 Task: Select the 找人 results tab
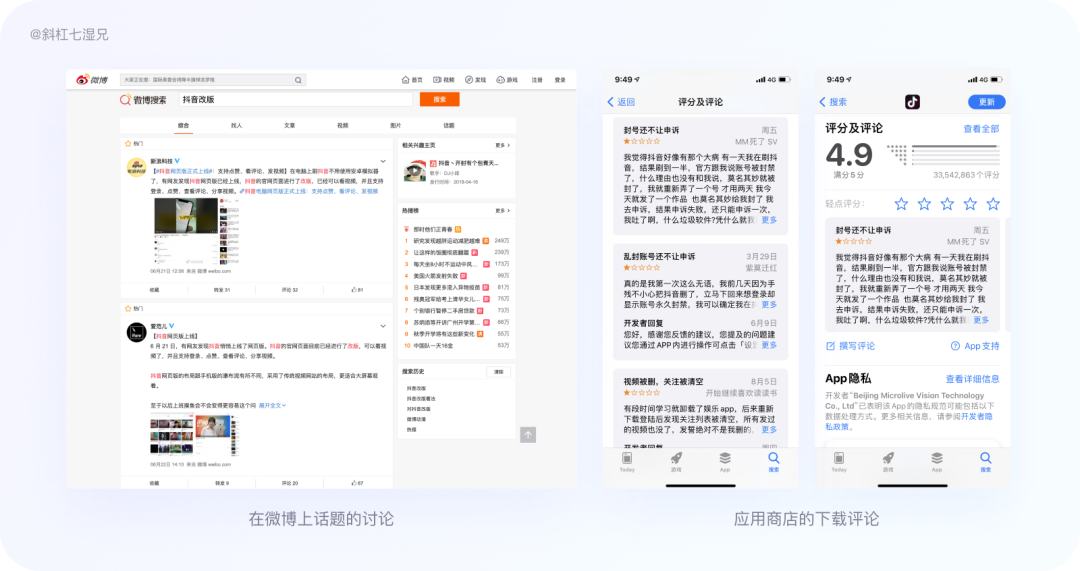point(236,125)
